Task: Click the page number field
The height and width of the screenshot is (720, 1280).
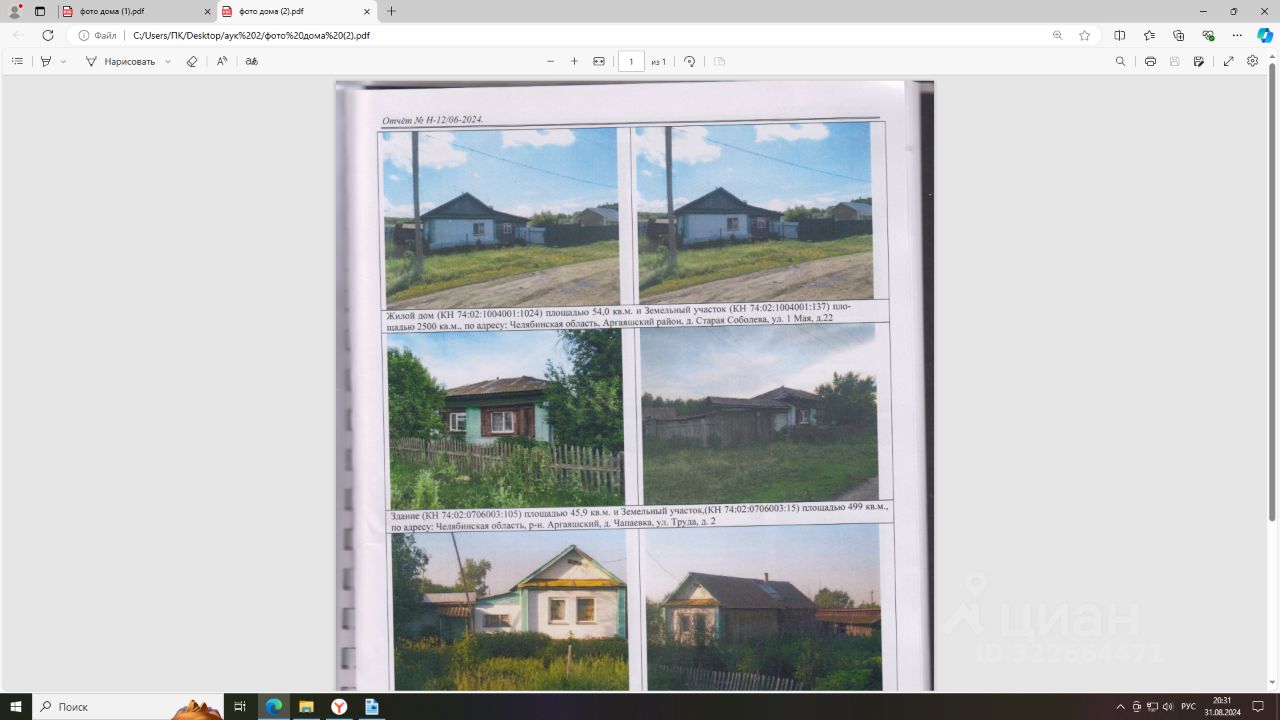Action: click(x=631, y=61)
